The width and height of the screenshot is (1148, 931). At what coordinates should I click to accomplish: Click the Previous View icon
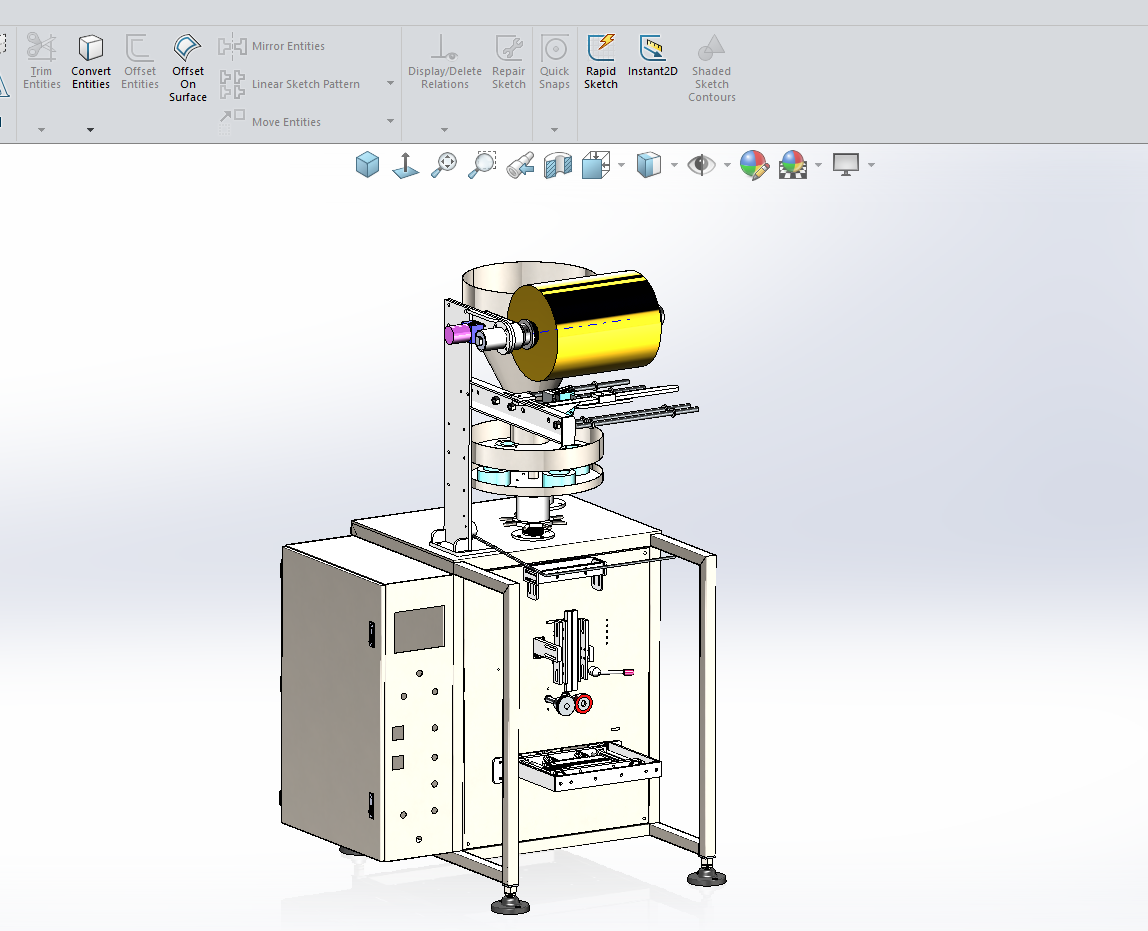point(521,165)
